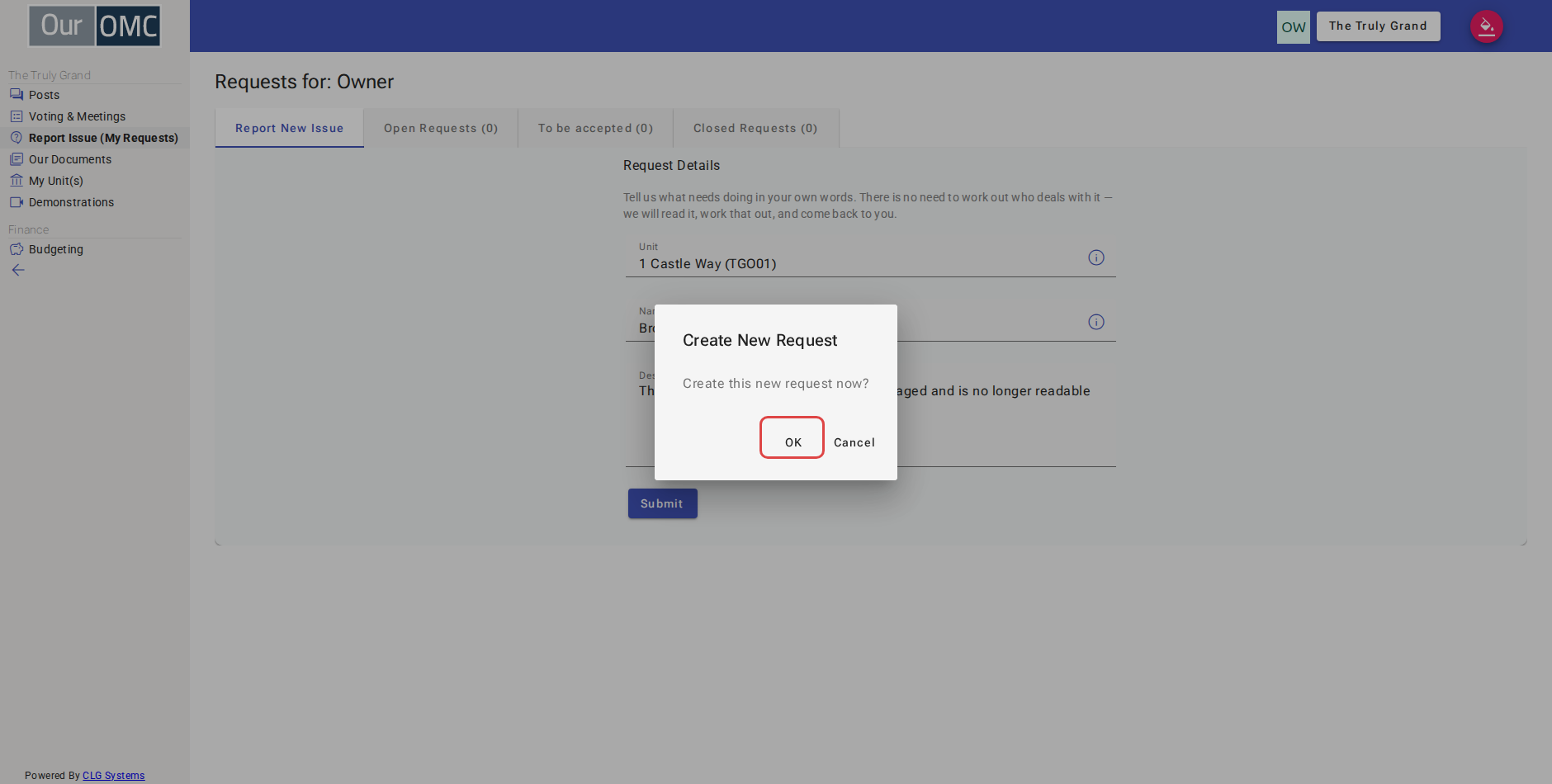
Task: Click The Truly Grand sidebar section label
Action: point(50,75)
